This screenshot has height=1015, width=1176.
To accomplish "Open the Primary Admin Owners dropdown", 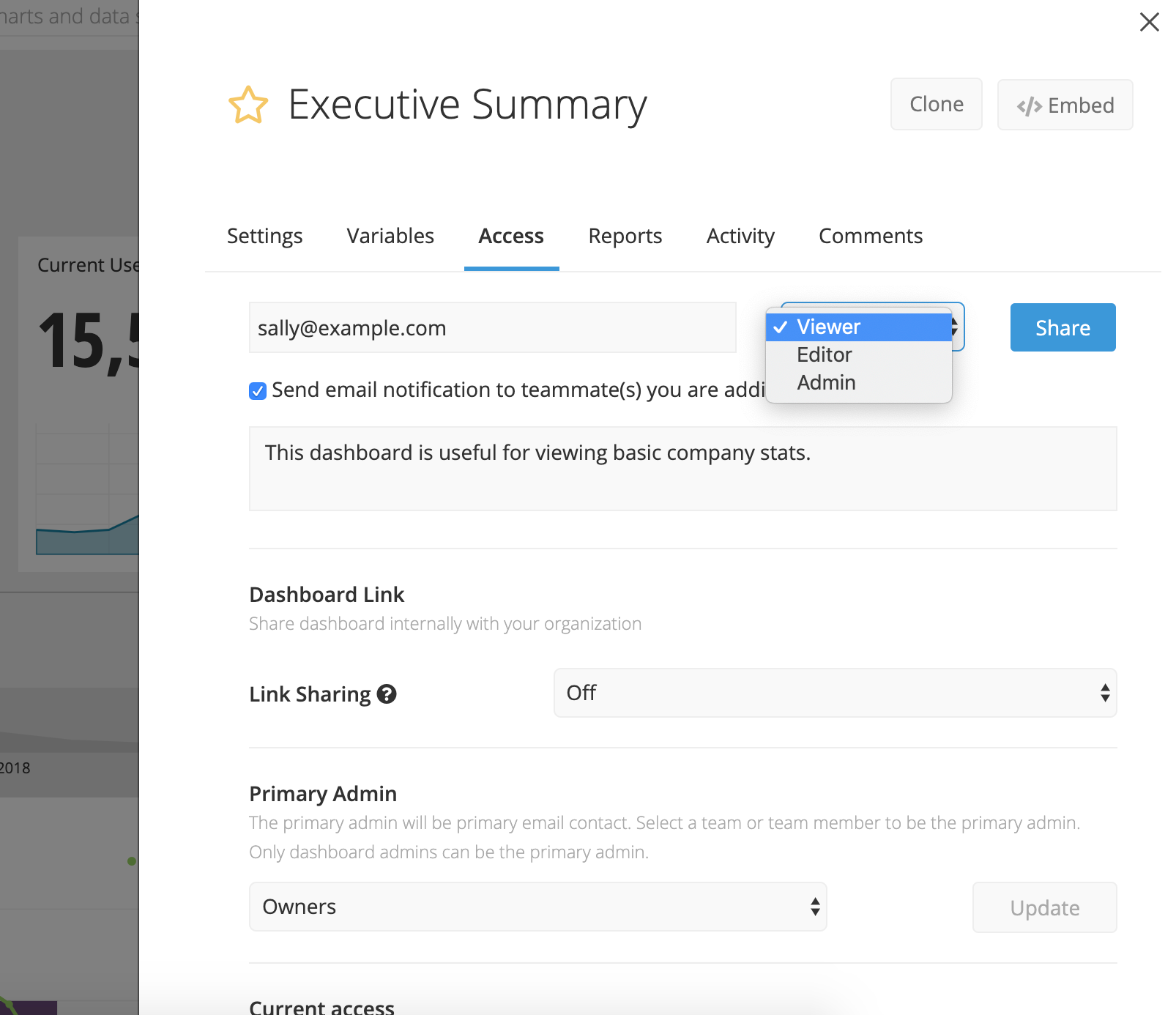I will click(537, 907).
